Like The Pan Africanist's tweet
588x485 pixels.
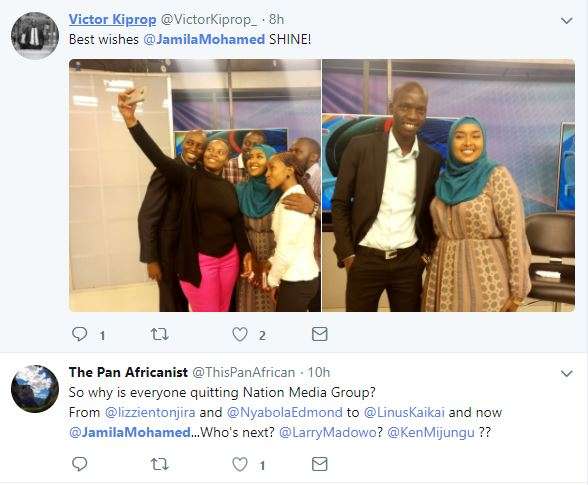(x=240, y=464)
